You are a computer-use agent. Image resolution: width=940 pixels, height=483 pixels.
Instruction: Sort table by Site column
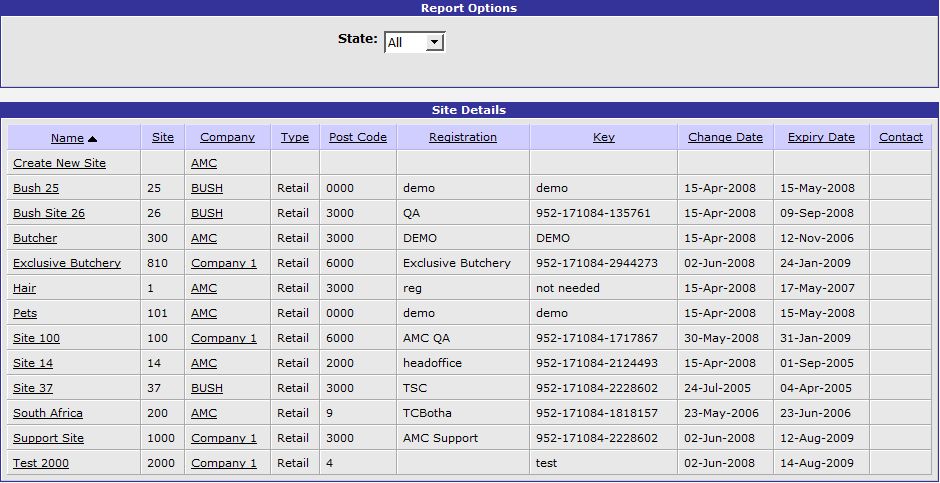tap(163, 137)
